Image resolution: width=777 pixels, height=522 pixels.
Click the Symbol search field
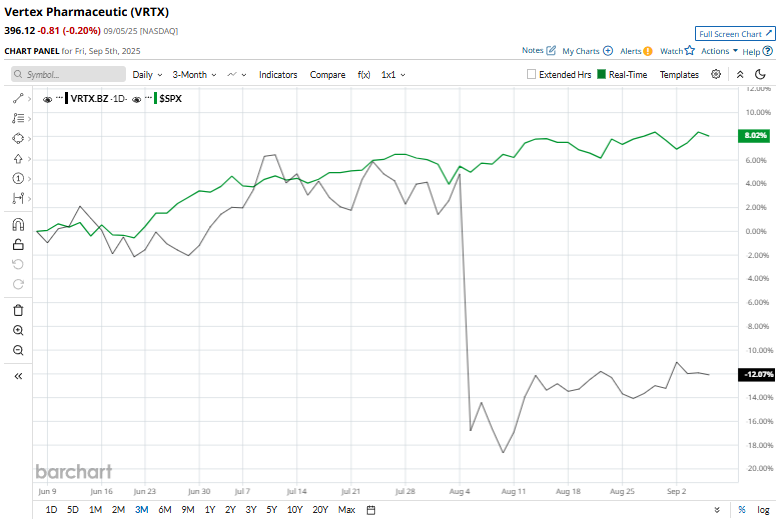[68, 74]
